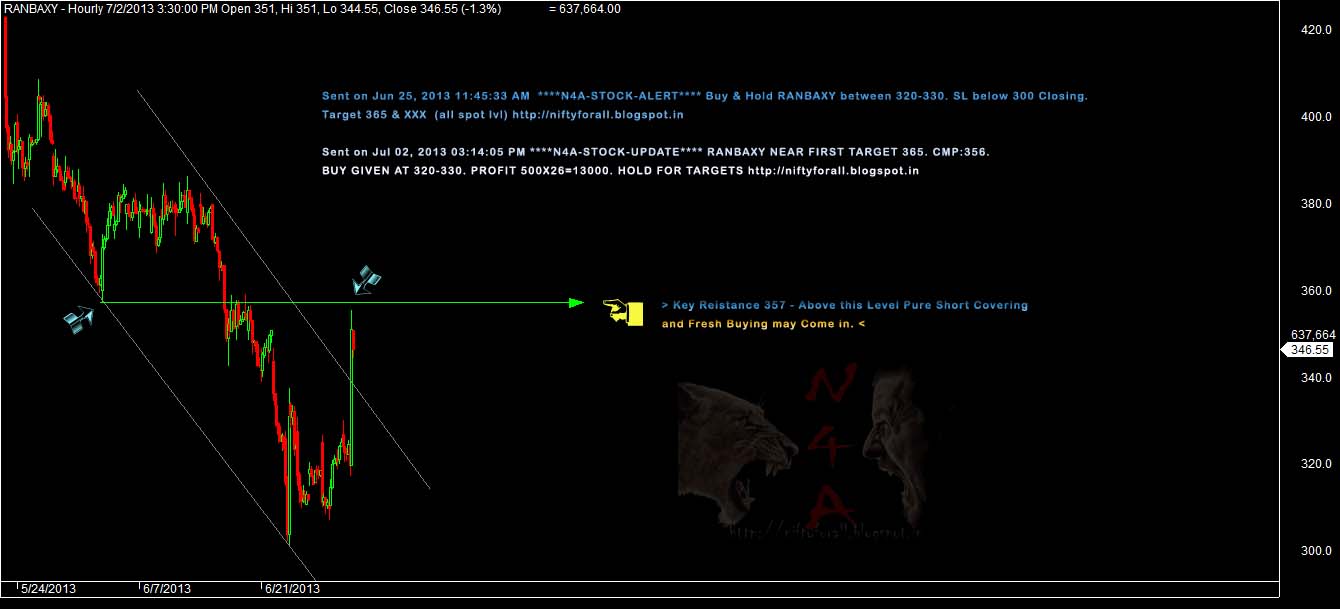Click the 400.0 price axis label
Image resolution: width=1340 pixels, height=609 pixels.
coord(1314,117)
